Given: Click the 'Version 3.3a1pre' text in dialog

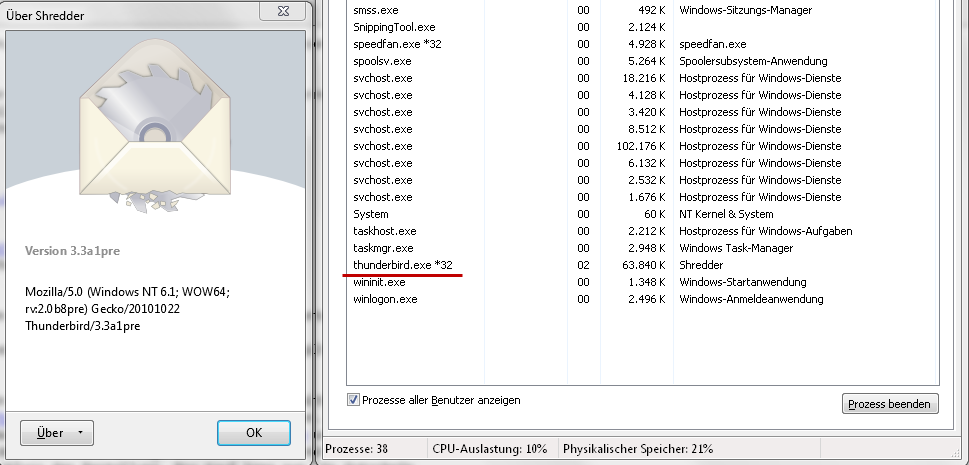Looking at the screenshot, I should 72,250.
